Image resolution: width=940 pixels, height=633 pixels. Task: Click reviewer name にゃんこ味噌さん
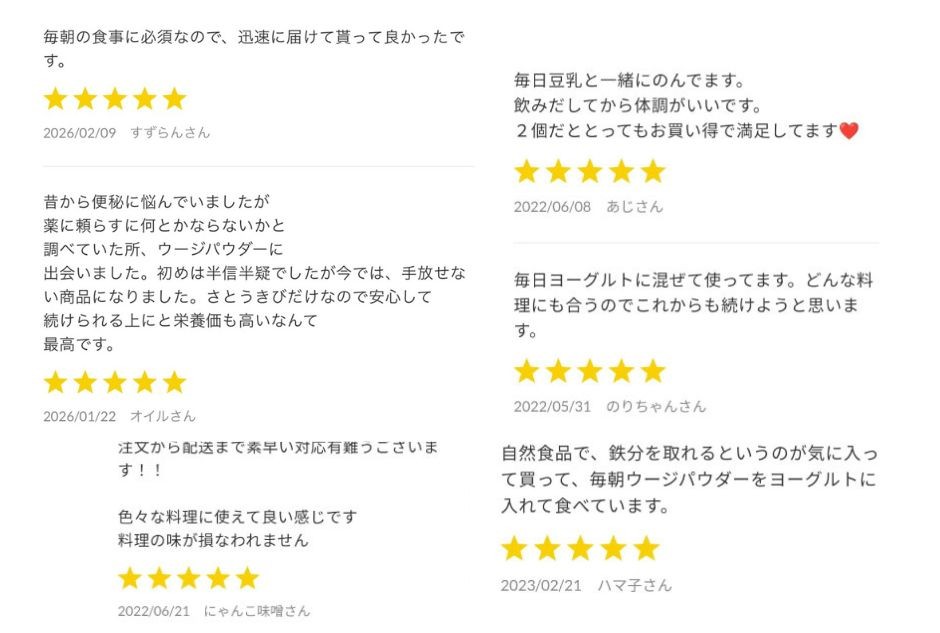tap(257, 611)
